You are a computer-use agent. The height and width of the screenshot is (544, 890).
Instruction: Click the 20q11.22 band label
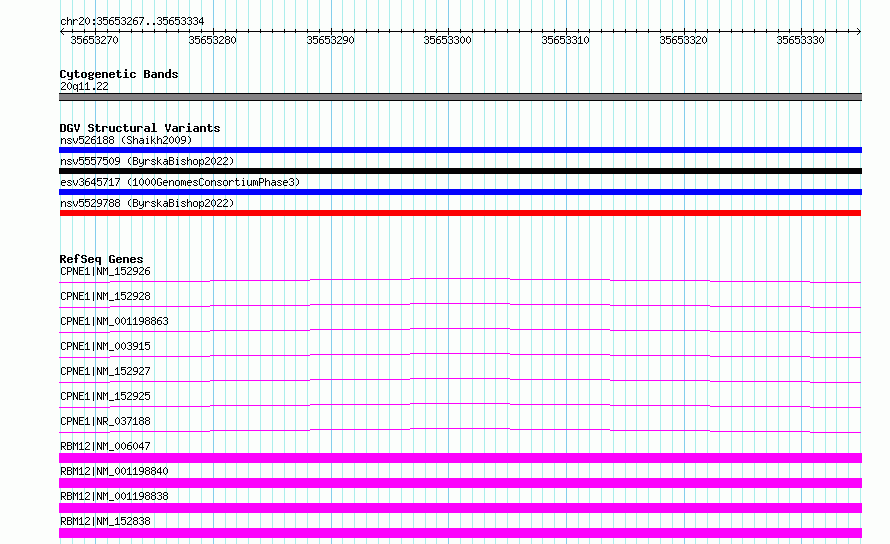84,86
